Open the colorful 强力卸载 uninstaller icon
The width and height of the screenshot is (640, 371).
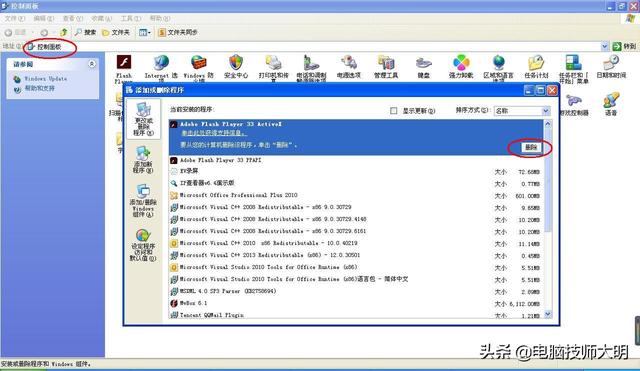(x=461, y=67)
